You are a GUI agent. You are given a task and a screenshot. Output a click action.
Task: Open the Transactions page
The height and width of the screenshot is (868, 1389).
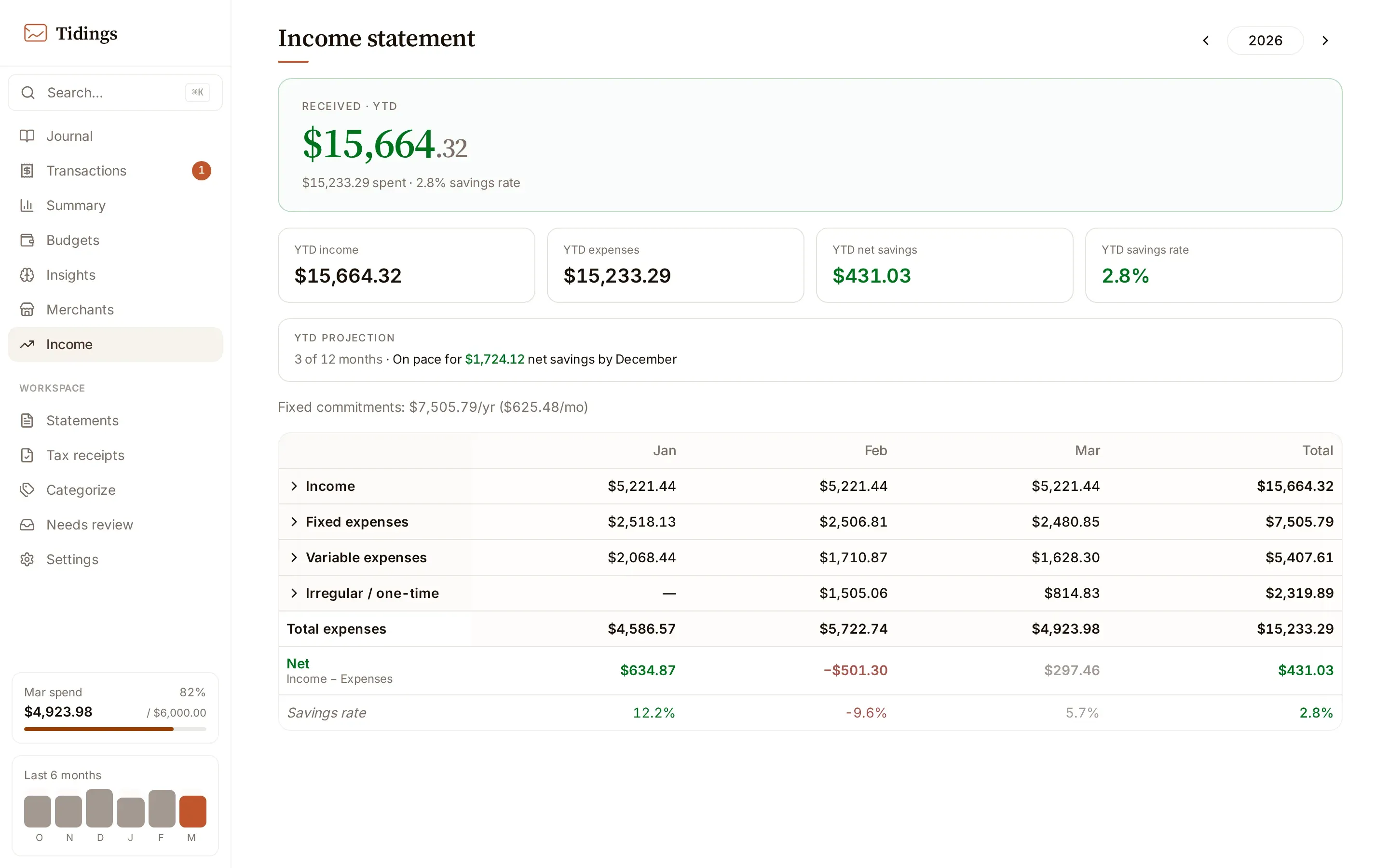(x=115, y=171)
